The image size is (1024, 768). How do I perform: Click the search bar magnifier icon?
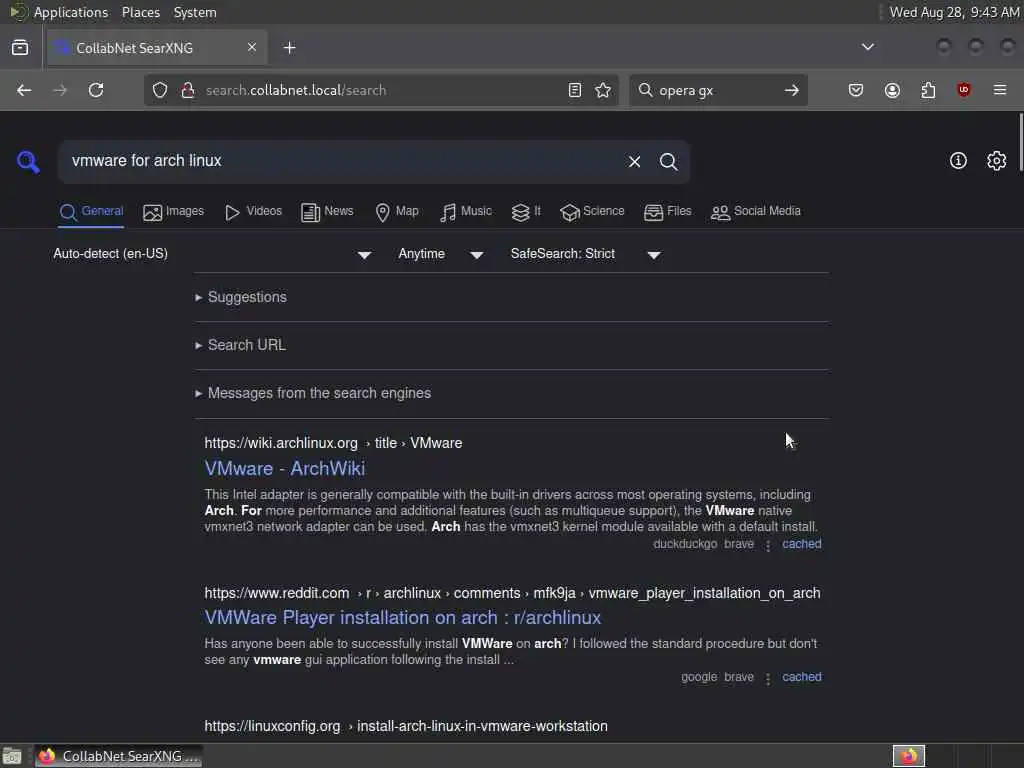point(645,90)
